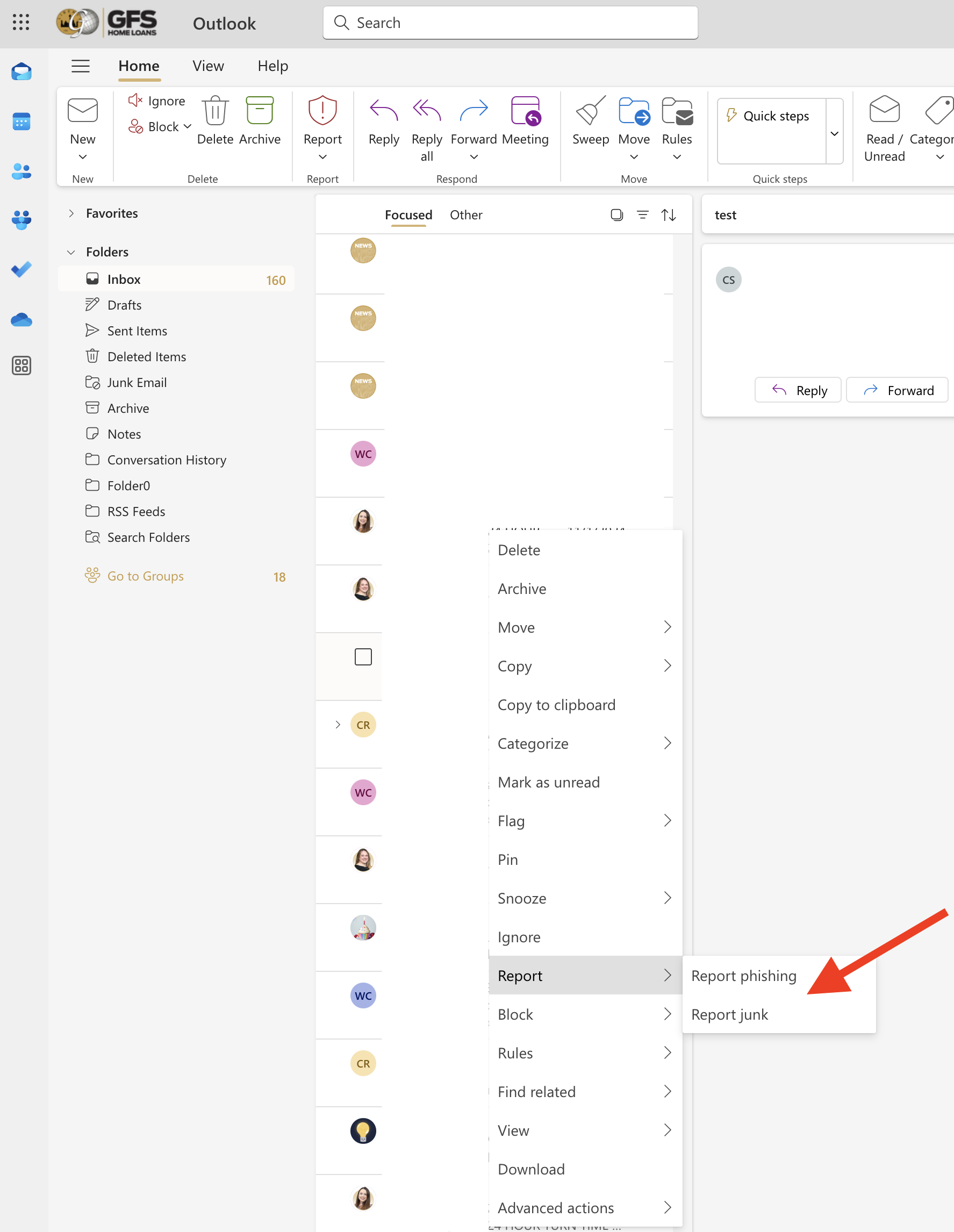Open the filter icon above the message list
This screenshot has width=954, height=1232.
642,214
